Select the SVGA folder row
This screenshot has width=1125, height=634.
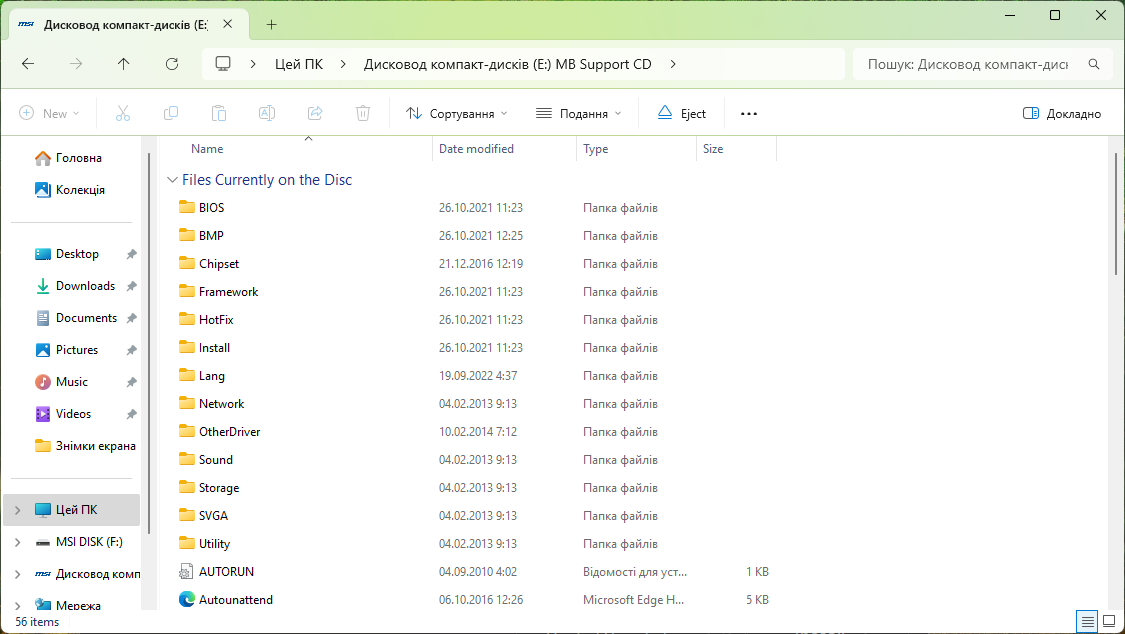[x=474, y=516]
